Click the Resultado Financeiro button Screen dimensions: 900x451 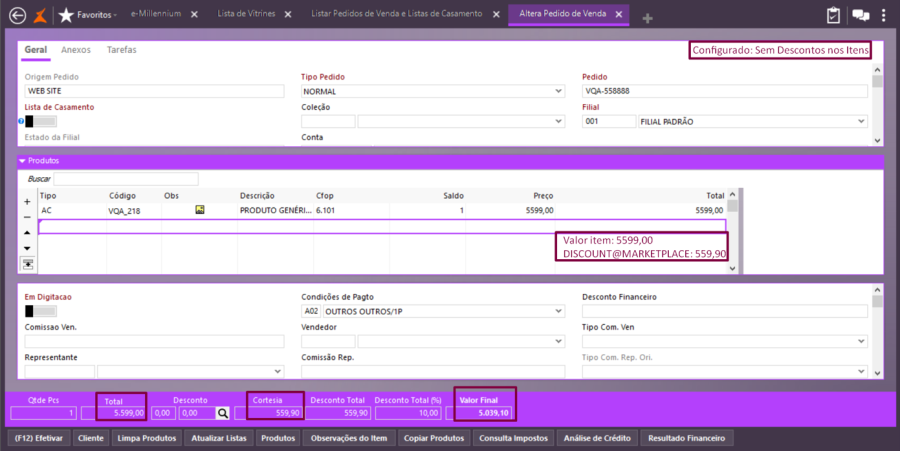(x=686, y=438)
